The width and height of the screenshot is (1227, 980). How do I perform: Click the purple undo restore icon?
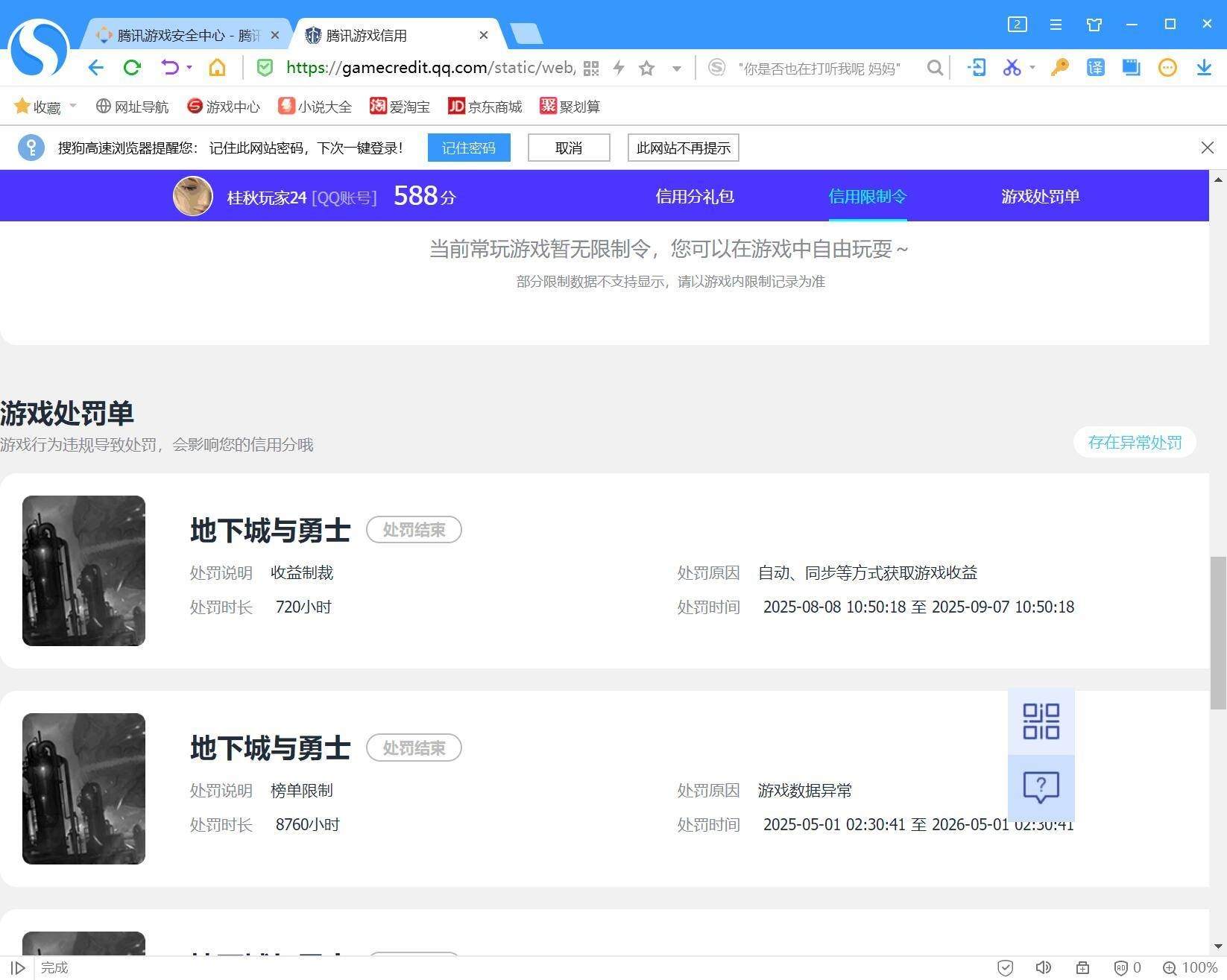170,68
